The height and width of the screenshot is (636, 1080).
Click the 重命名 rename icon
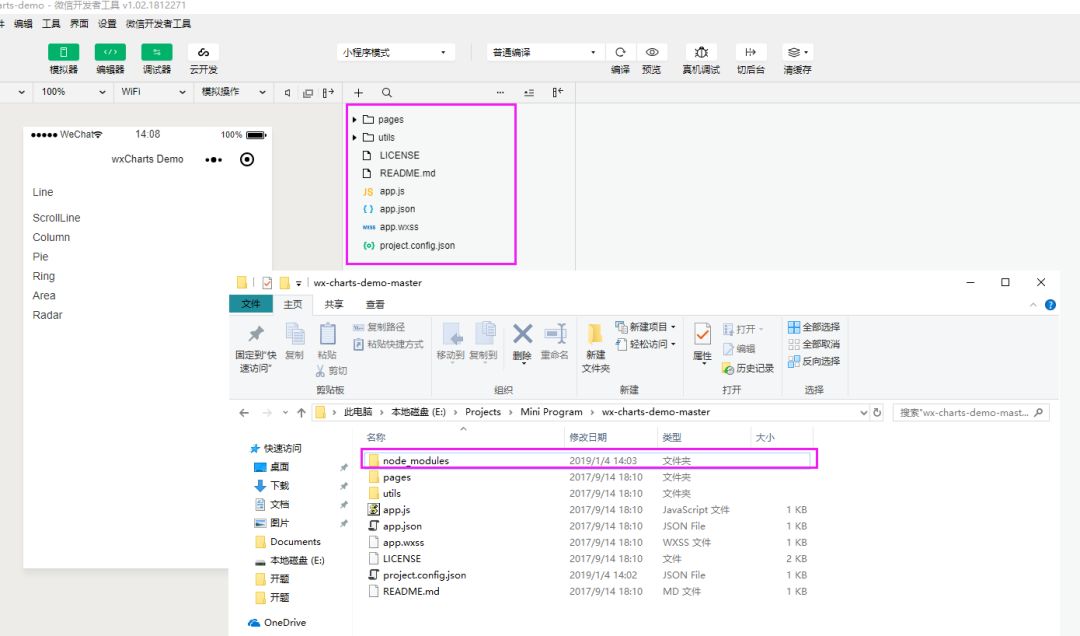[554, 334]
